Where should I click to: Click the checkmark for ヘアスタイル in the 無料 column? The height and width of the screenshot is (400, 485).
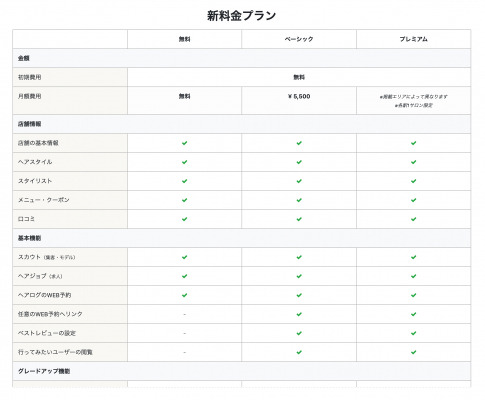[x=184, y=162]
